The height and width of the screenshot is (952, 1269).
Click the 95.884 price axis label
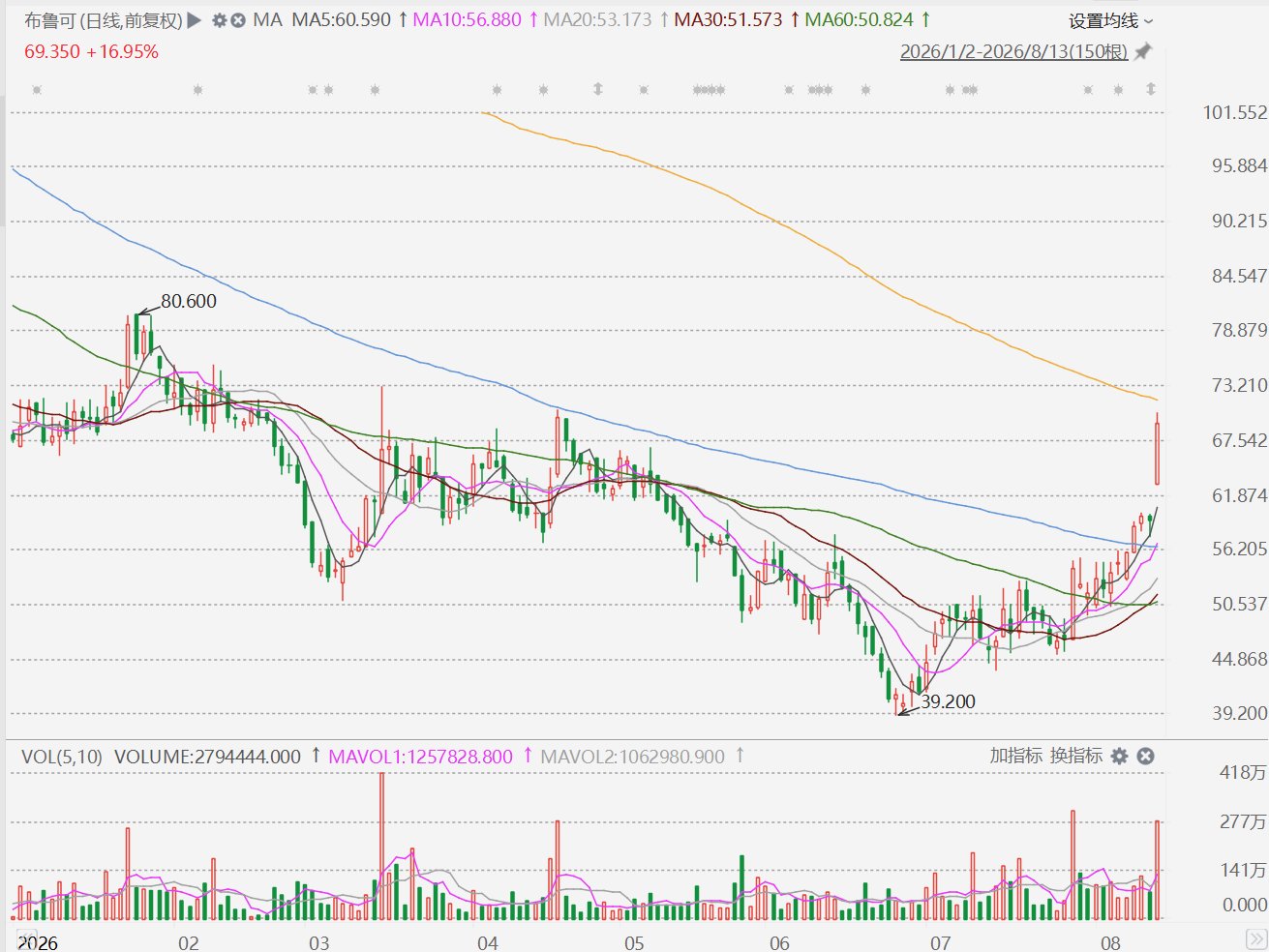click(1240, 165)
